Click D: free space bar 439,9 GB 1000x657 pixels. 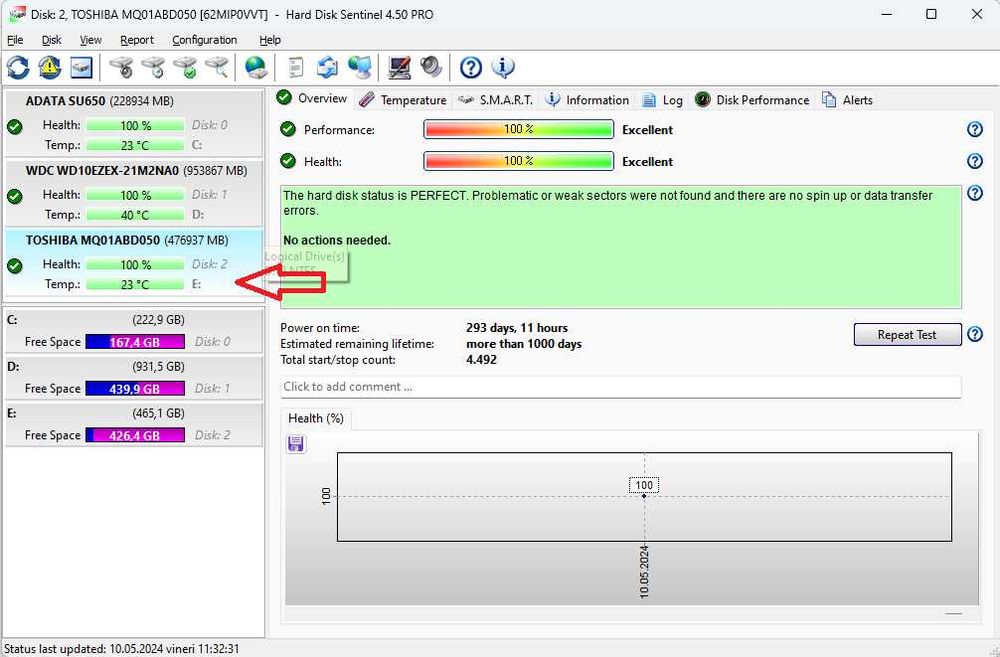pyautogui.click(x=135, y=388)
